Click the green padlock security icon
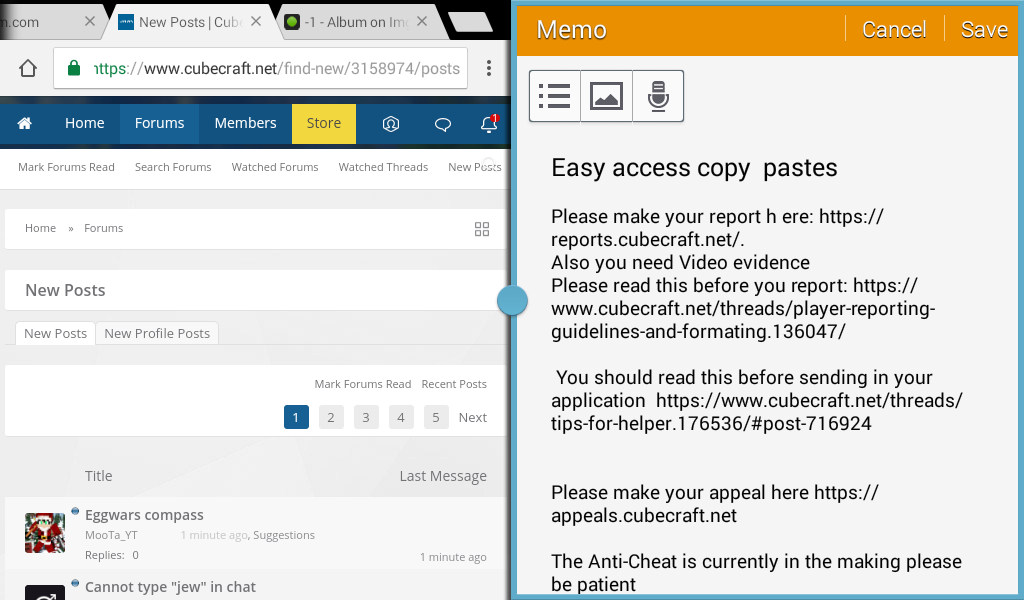This screenshot has width=1024, height=600. pyautogui.click(x=74, y=68)
